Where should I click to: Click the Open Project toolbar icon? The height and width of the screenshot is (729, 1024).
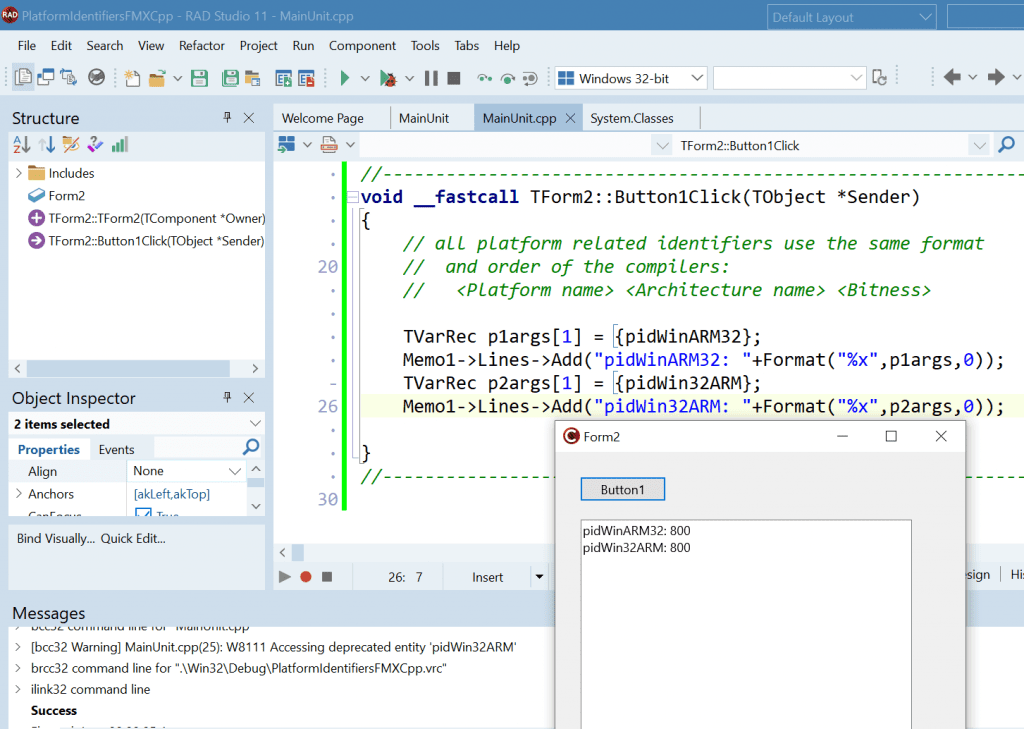(x=253, y=78)
